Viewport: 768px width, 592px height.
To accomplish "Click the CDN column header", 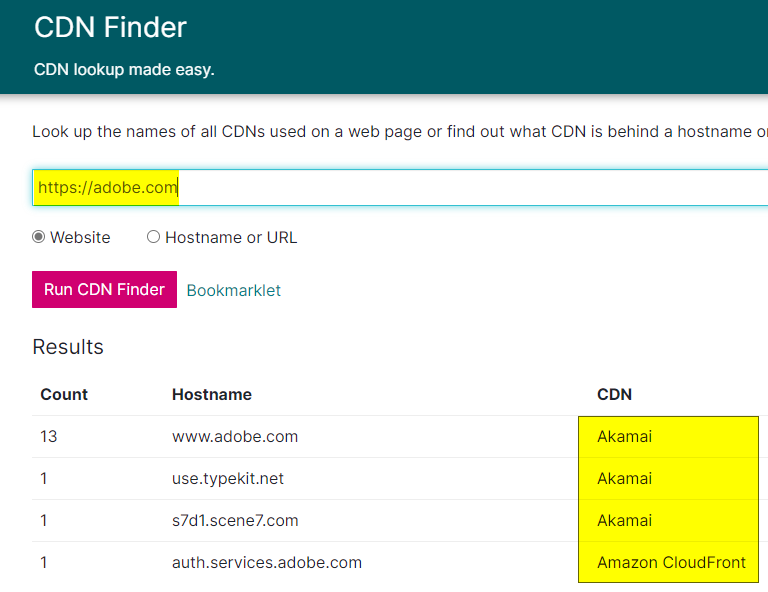I will (614, 394).
